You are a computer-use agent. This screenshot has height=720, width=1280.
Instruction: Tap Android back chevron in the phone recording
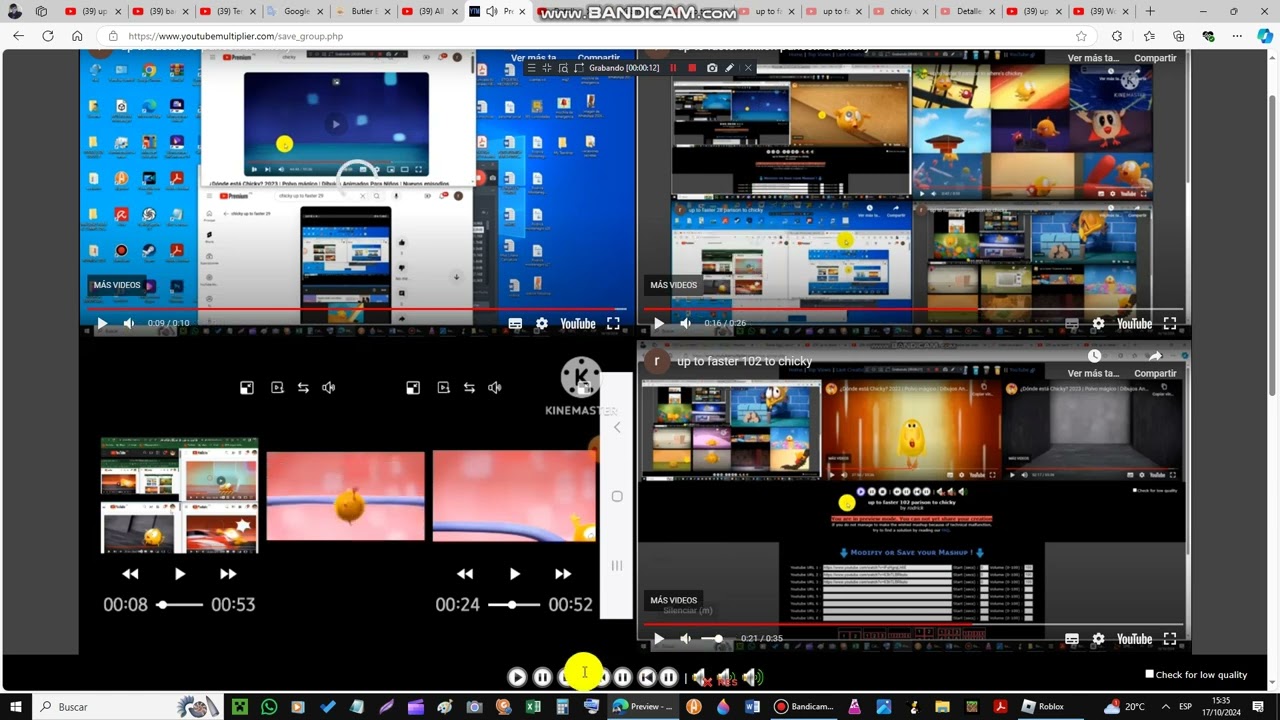pyautogui.click(x=617, y=427)
